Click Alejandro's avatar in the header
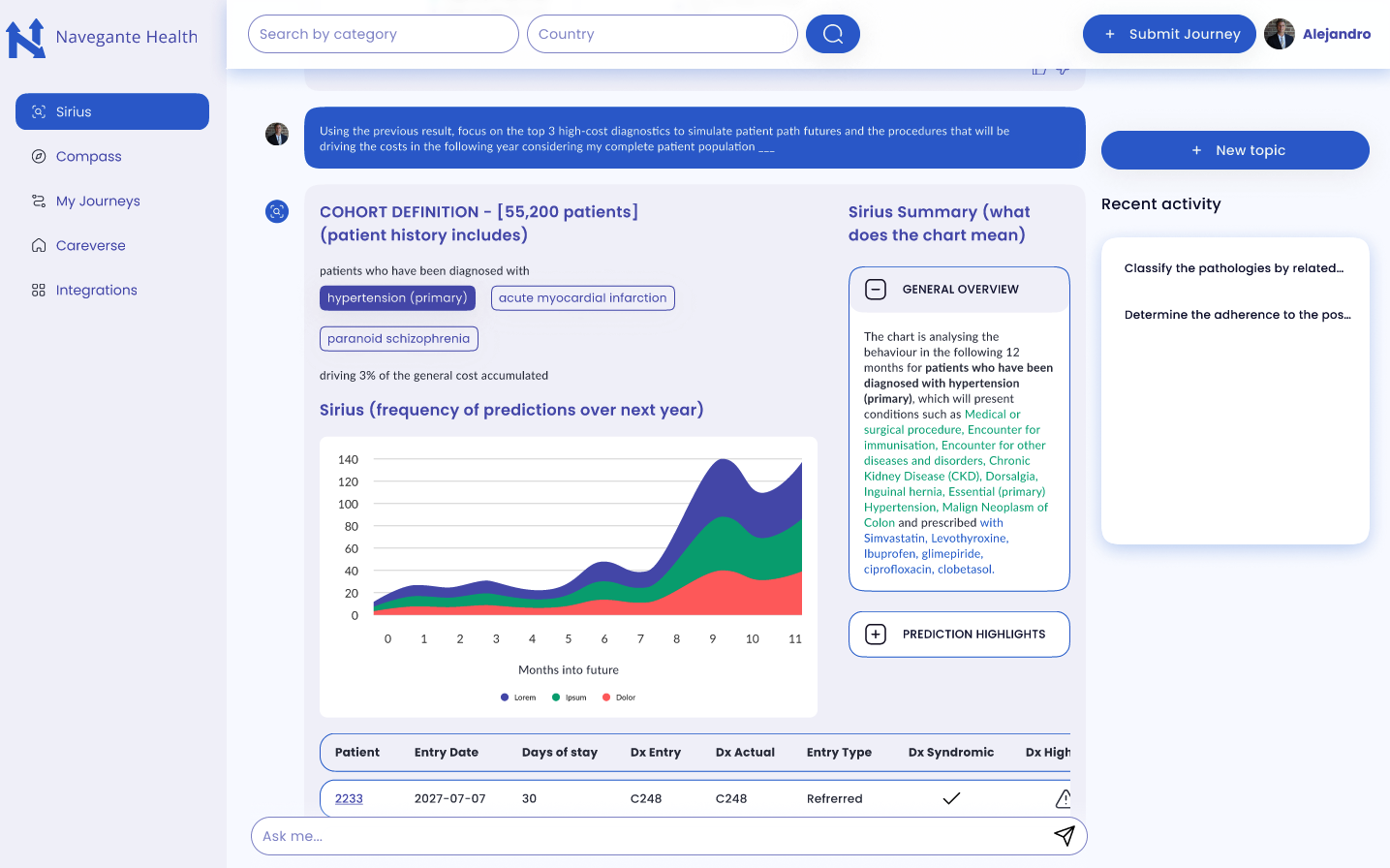This screenshot has width=1390, height=868. [x=1280, y=34]
